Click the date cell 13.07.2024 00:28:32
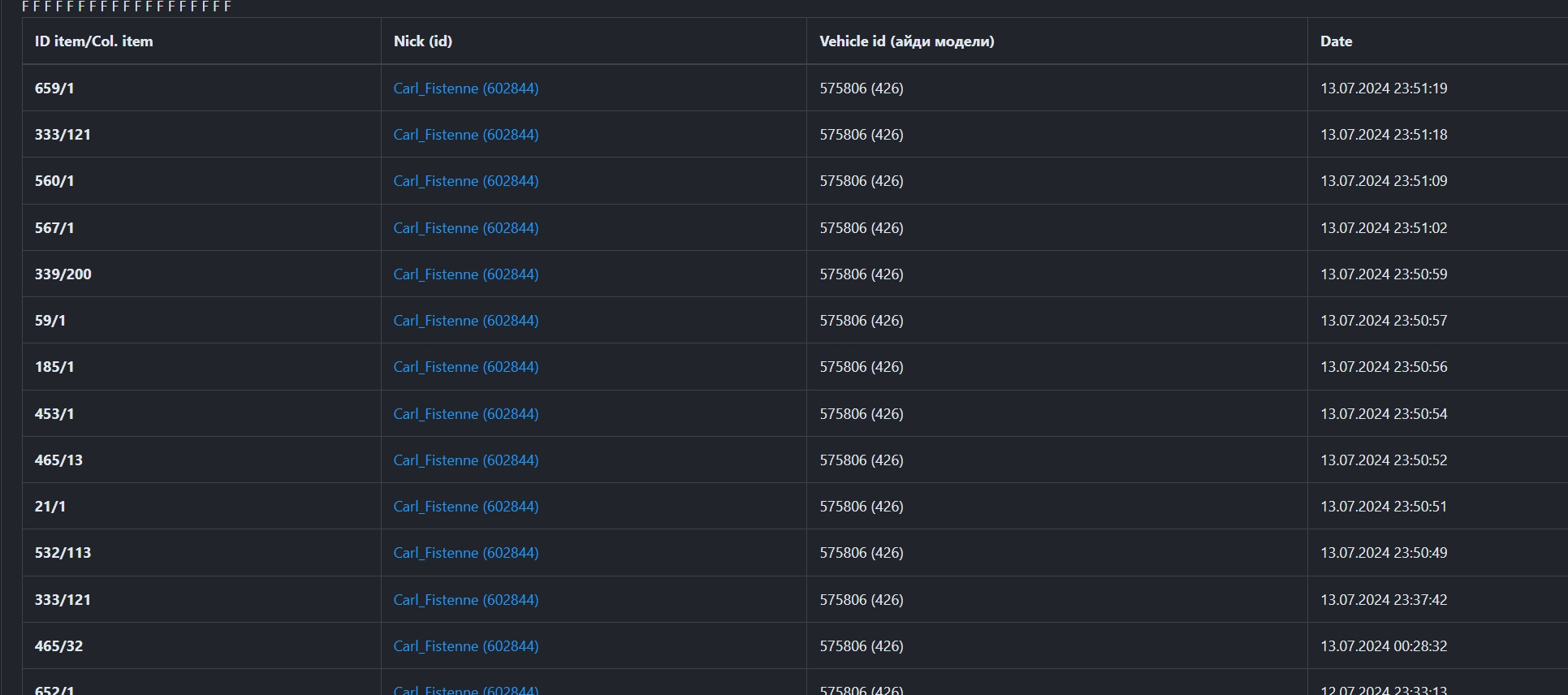 [x=1383, y=646]
